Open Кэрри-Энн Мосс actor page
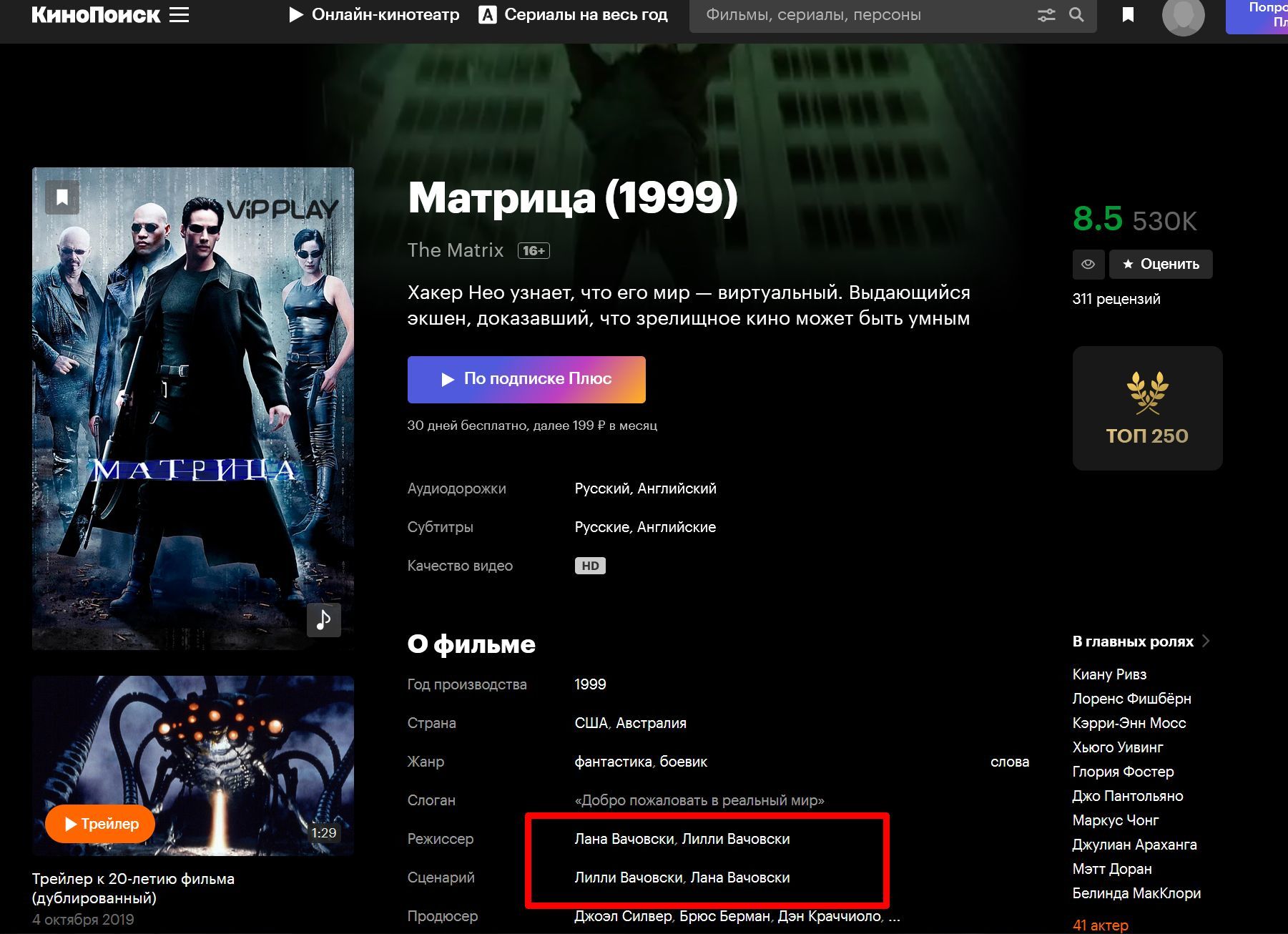1288x934 pixels. point(1129,723)
